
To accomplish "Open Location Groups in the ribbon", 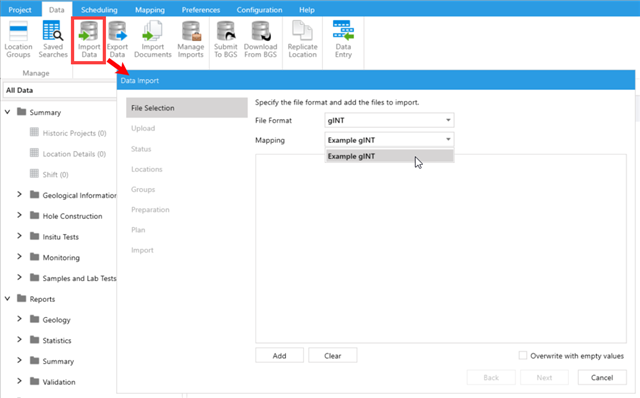I will (x=18, y=40).
